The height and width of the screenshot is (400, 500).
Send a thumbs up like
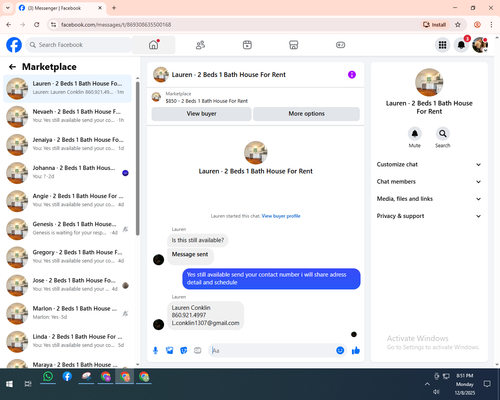click(x=356, y=350)
